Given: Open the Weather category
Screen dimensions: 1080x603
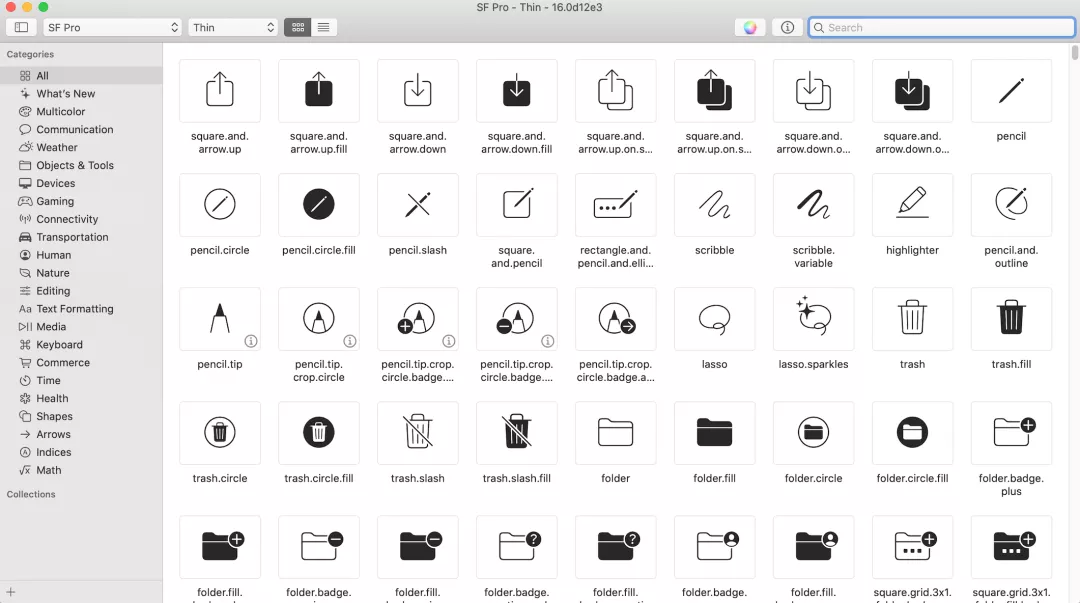Looking at the screenshot, I should pos(57,147).
